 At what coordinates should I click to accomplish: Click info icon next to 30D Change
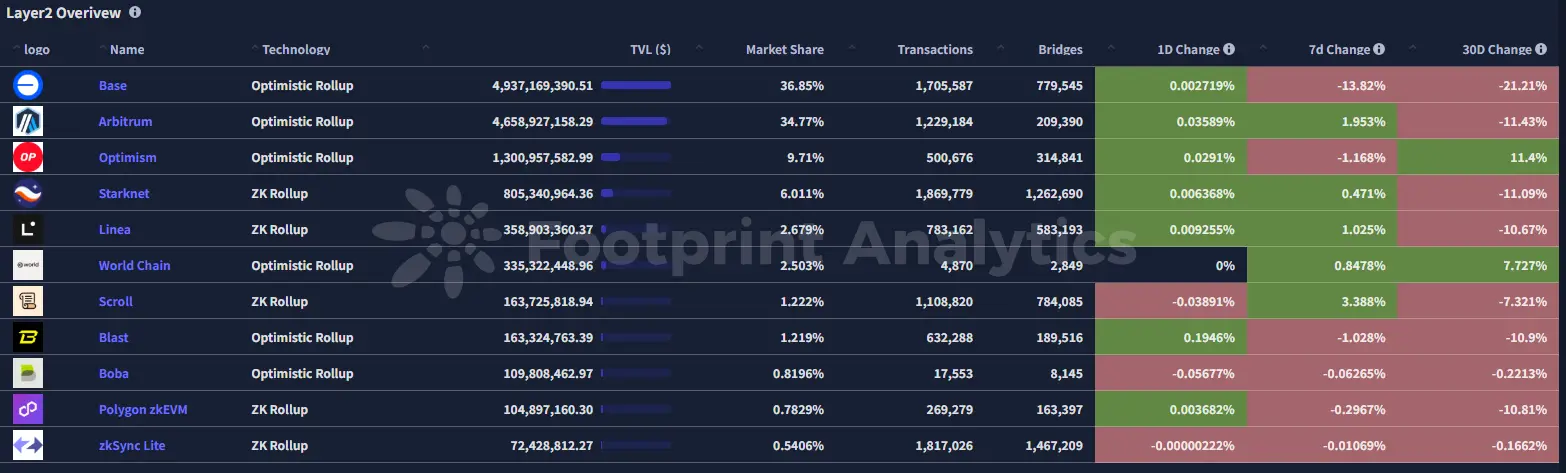[x=1540, y=49]
